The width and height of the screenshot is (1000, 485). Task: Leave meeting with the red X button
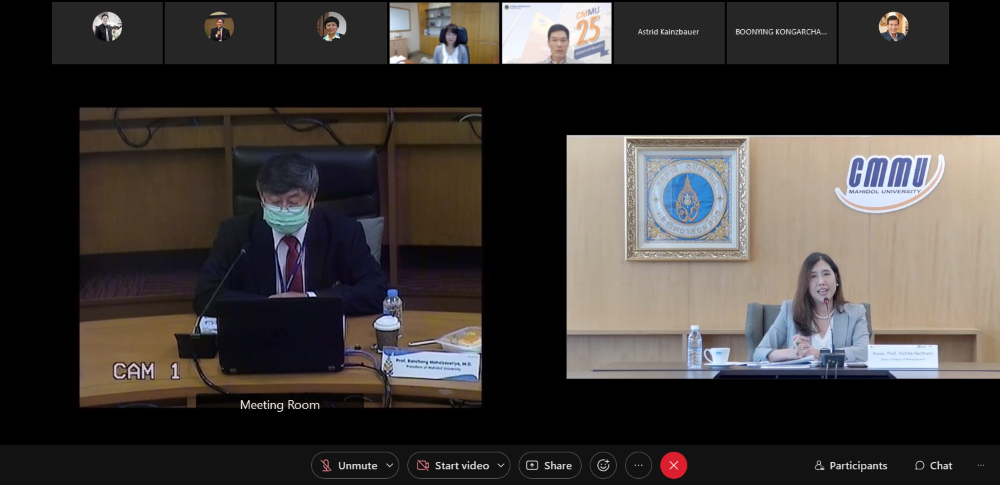coord(674,466)
